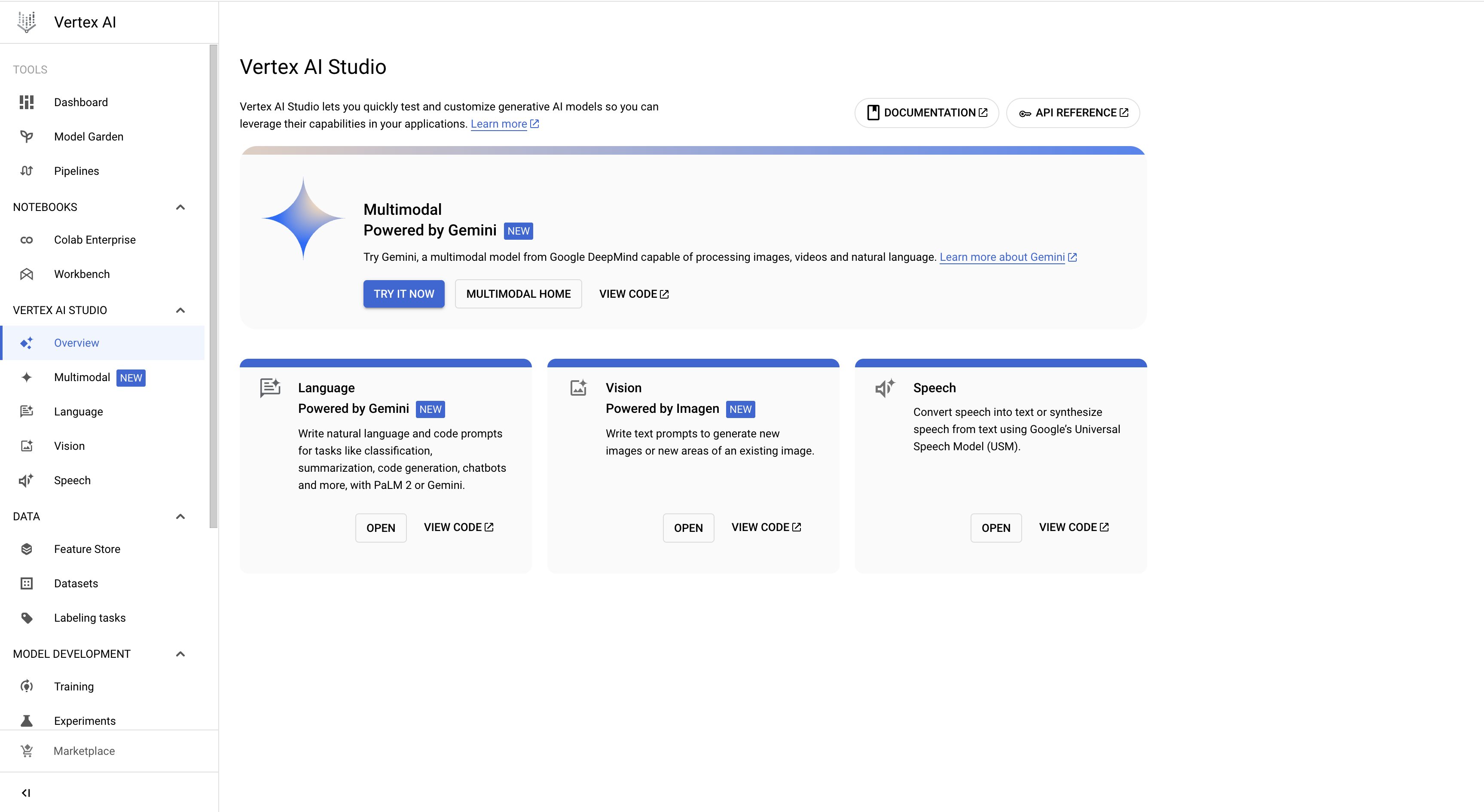Click the Multimodal Home button
Screen dimensions: 1484x812
519,294
